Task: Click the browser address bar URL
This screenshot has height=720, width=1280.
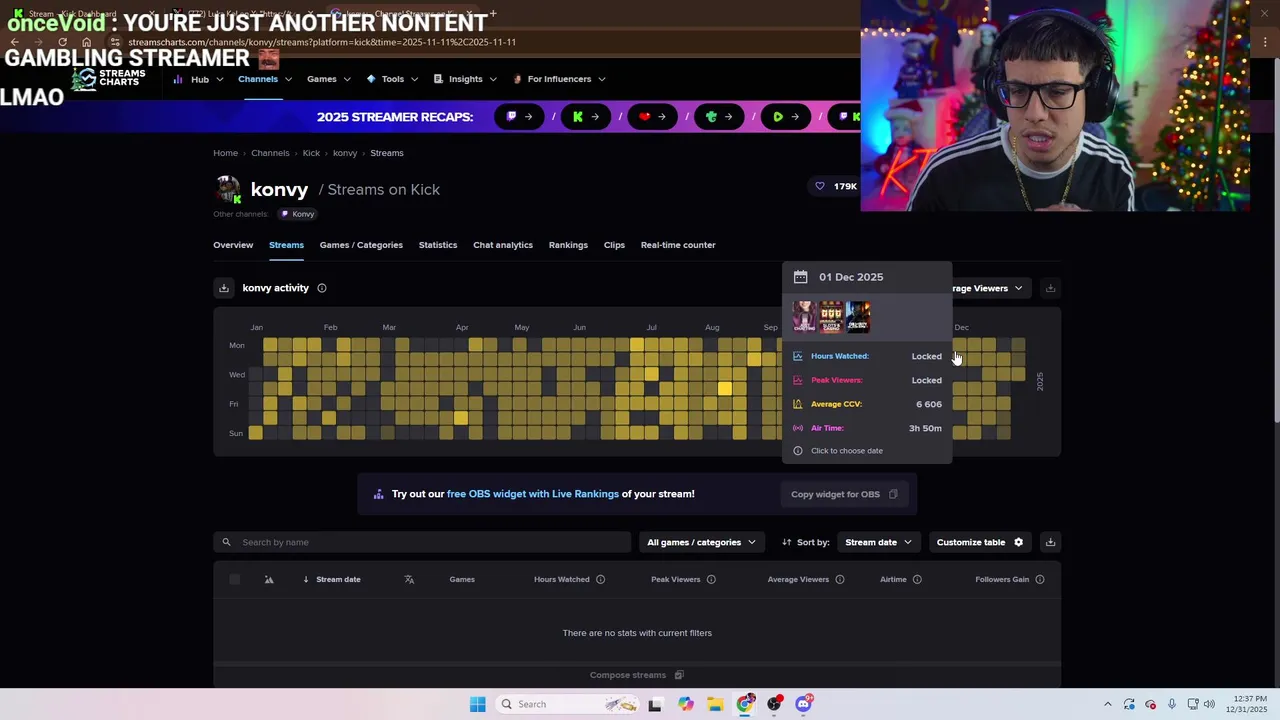Action: (x=322, y=42)
